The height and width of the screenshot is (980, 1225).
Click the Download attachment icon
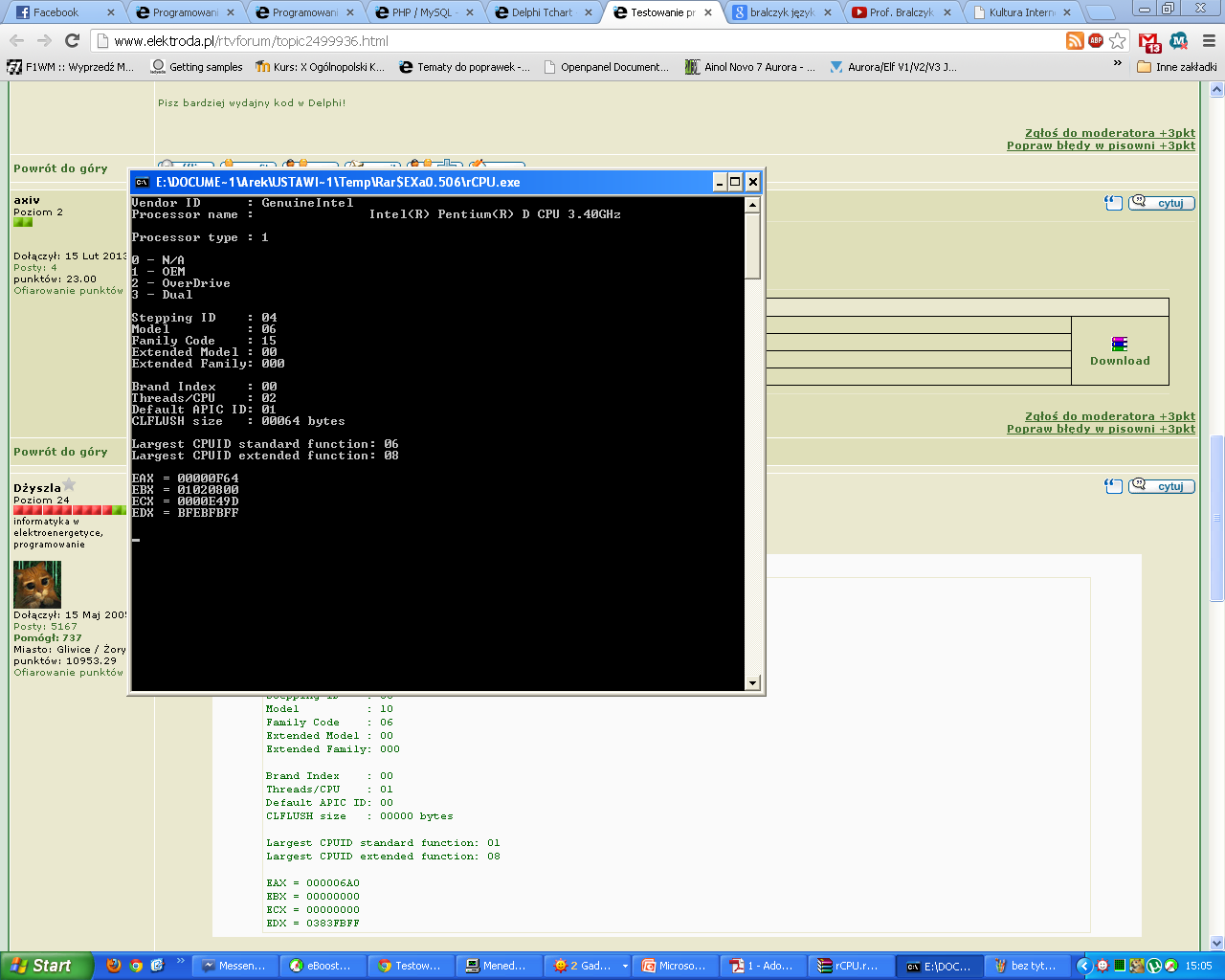[x=1120, y=344]
